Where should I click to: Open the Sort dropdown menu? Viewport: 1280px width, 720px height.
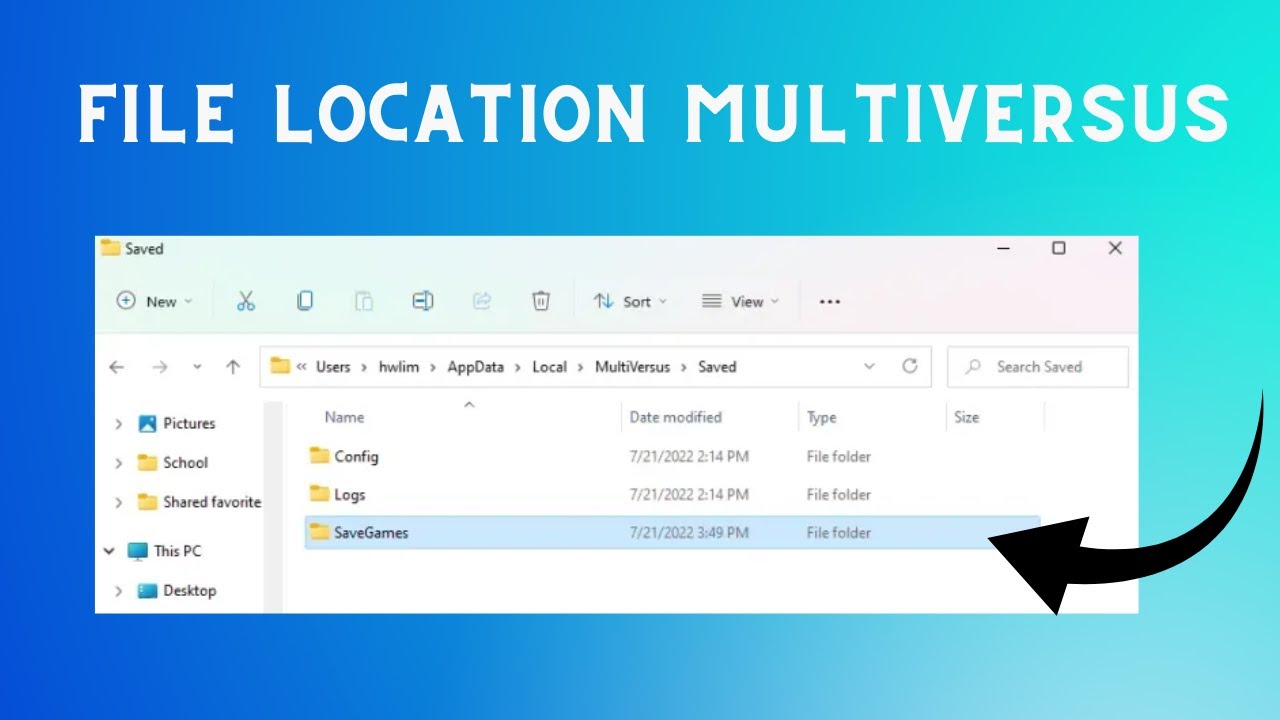pos(630,301)
